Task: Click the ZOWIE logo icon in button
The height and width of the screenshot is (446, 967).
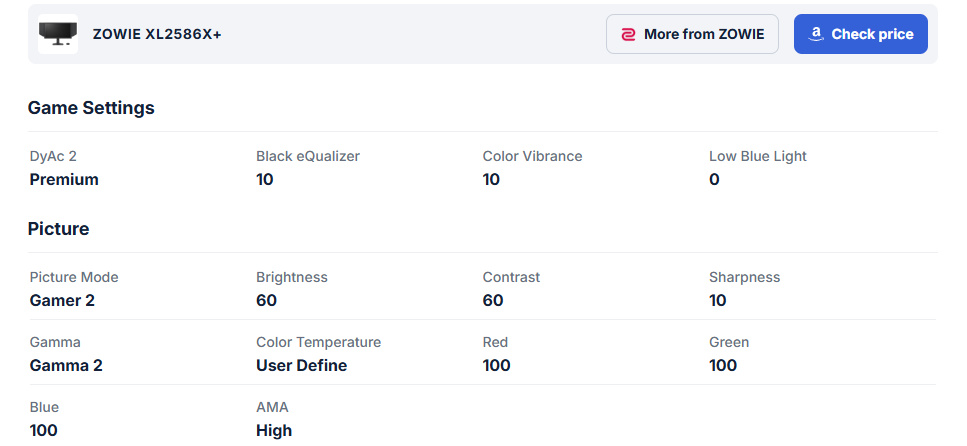Action: (x=628, y=34)
